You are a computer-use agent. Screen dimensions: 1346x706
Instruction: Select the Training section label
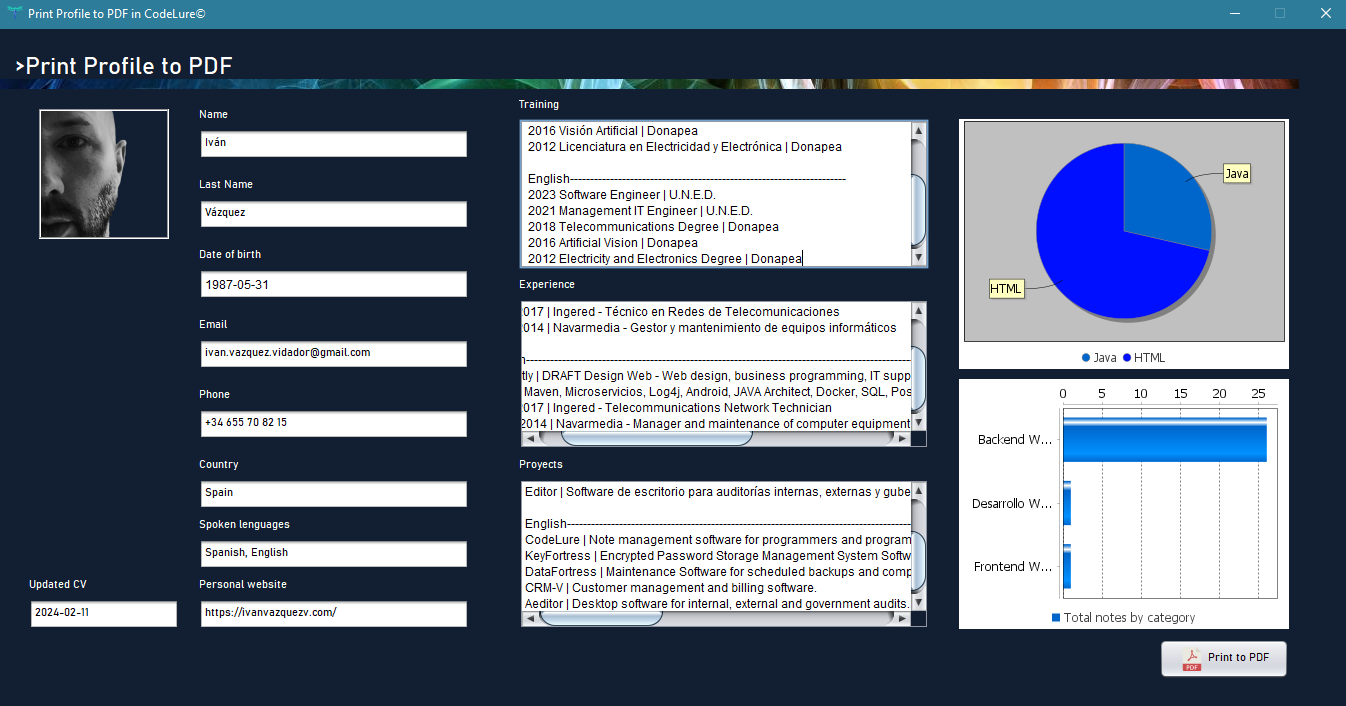[x=538, y=104]
